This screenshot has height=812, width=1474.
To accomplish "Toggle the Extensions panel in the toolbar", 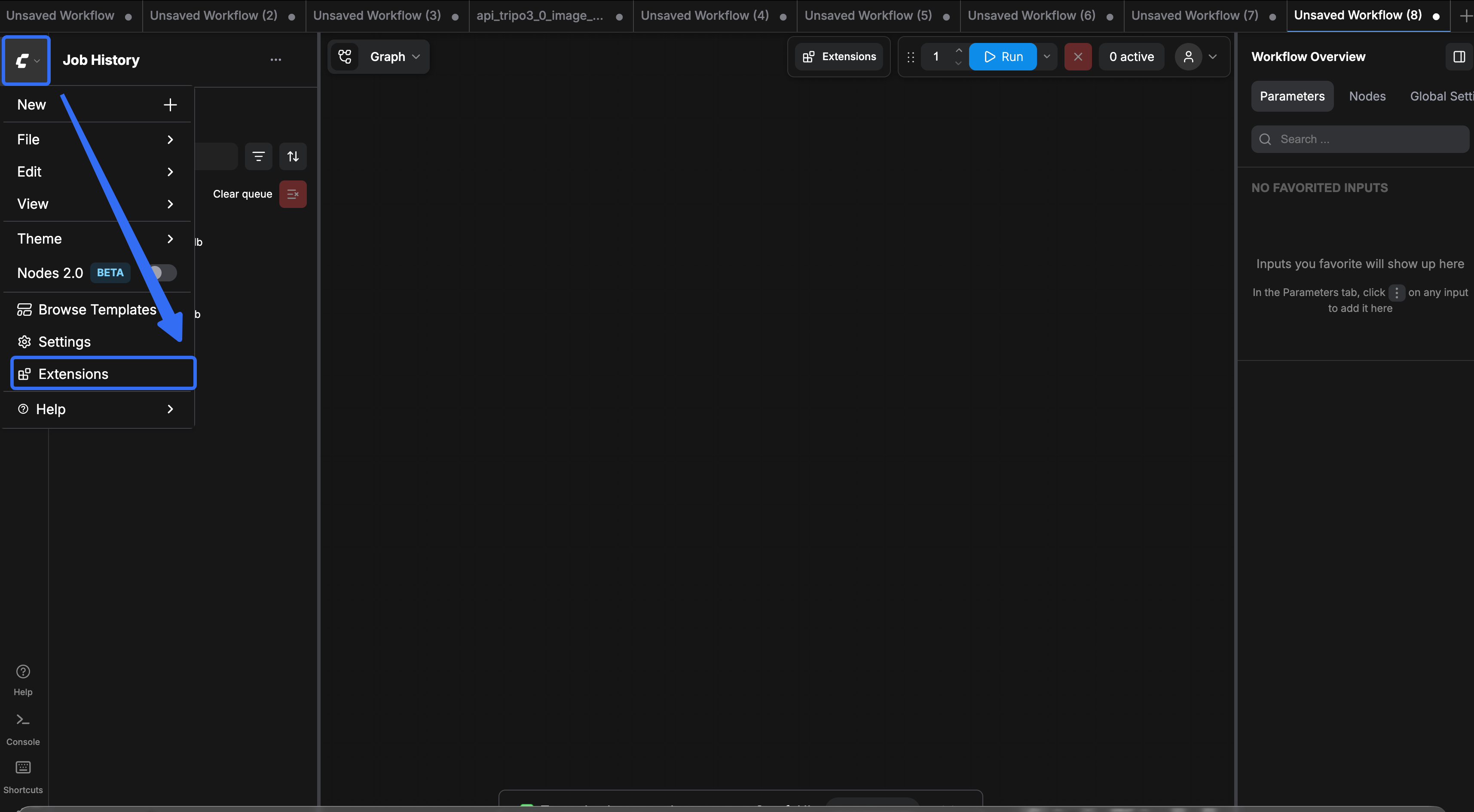I will point(838,57).
